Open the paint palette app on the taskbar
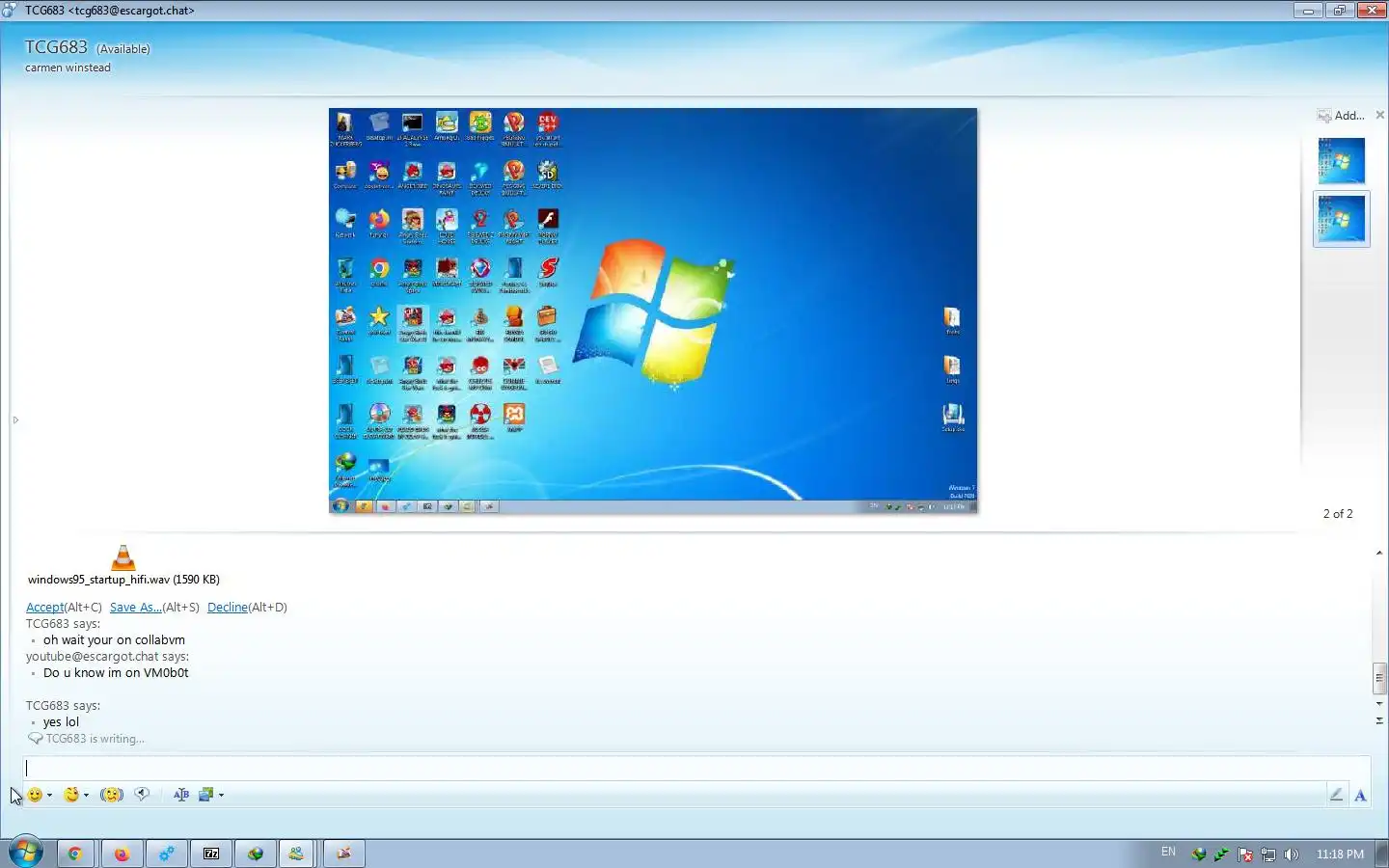 point(343,854)
